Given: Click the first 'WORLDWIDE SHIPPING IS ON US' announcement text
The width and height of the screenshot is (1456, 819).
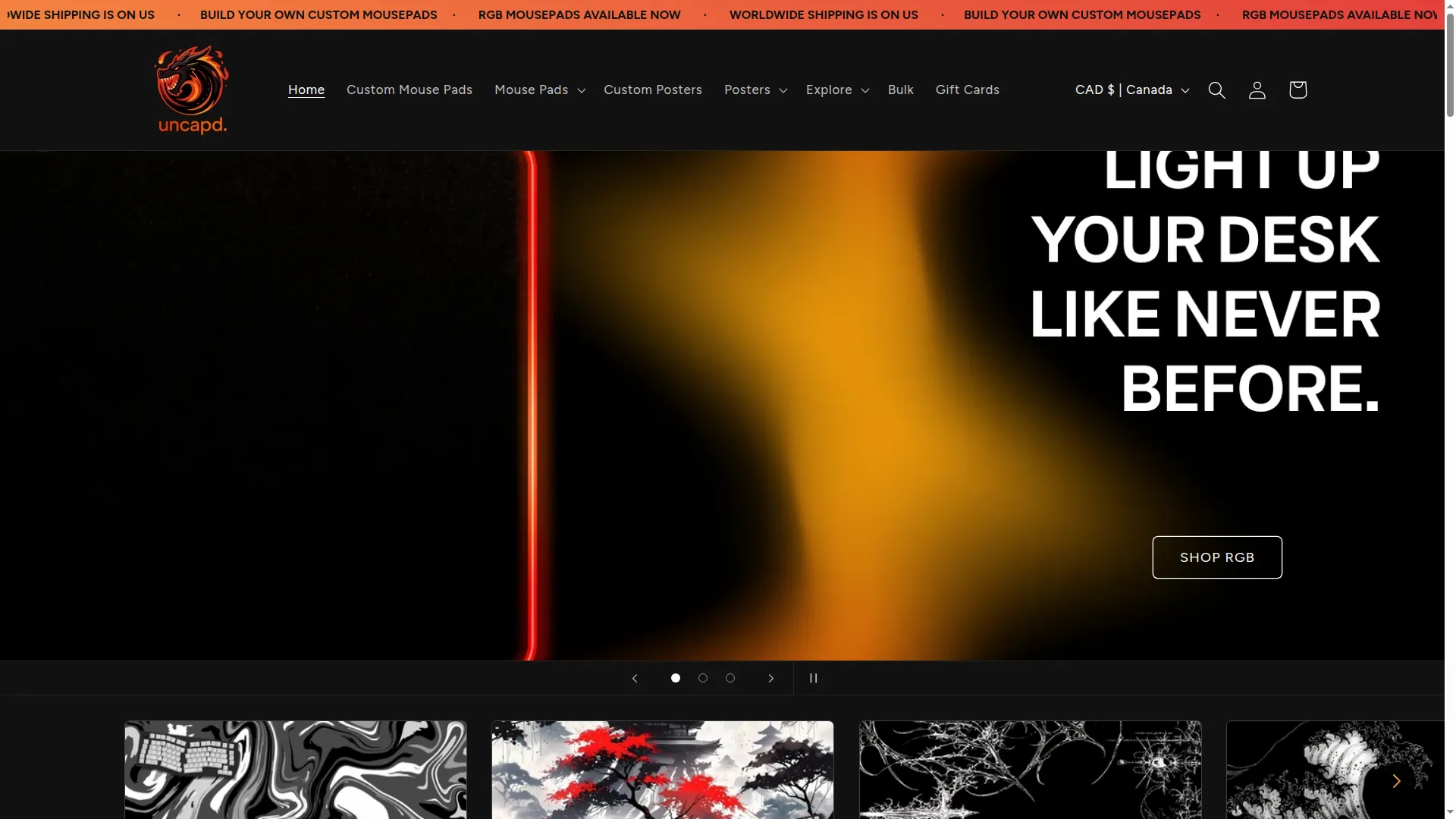Looking at the screenshot, I should click(x=81, y=14).
